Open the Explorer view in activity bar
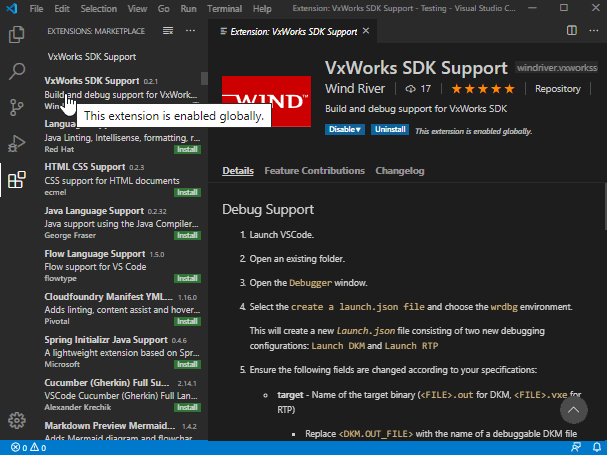This screenshot has height=455, width=607. pos(16,34)
